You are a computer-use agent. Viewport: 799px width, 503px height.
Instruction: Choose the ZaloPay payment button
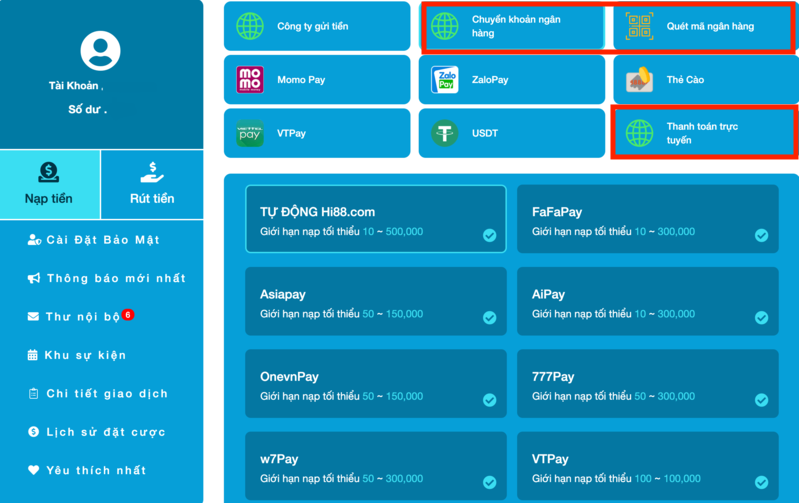click(x=512, y=80)
